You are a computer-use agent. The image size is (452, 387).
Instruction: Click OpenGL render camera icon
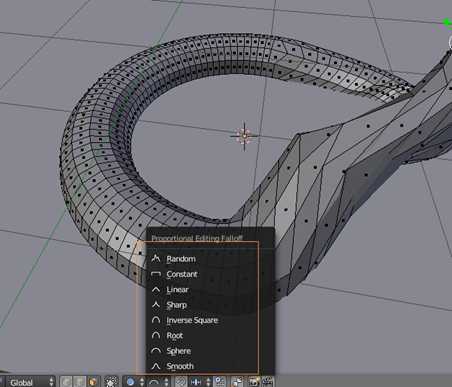pos(254,382)
